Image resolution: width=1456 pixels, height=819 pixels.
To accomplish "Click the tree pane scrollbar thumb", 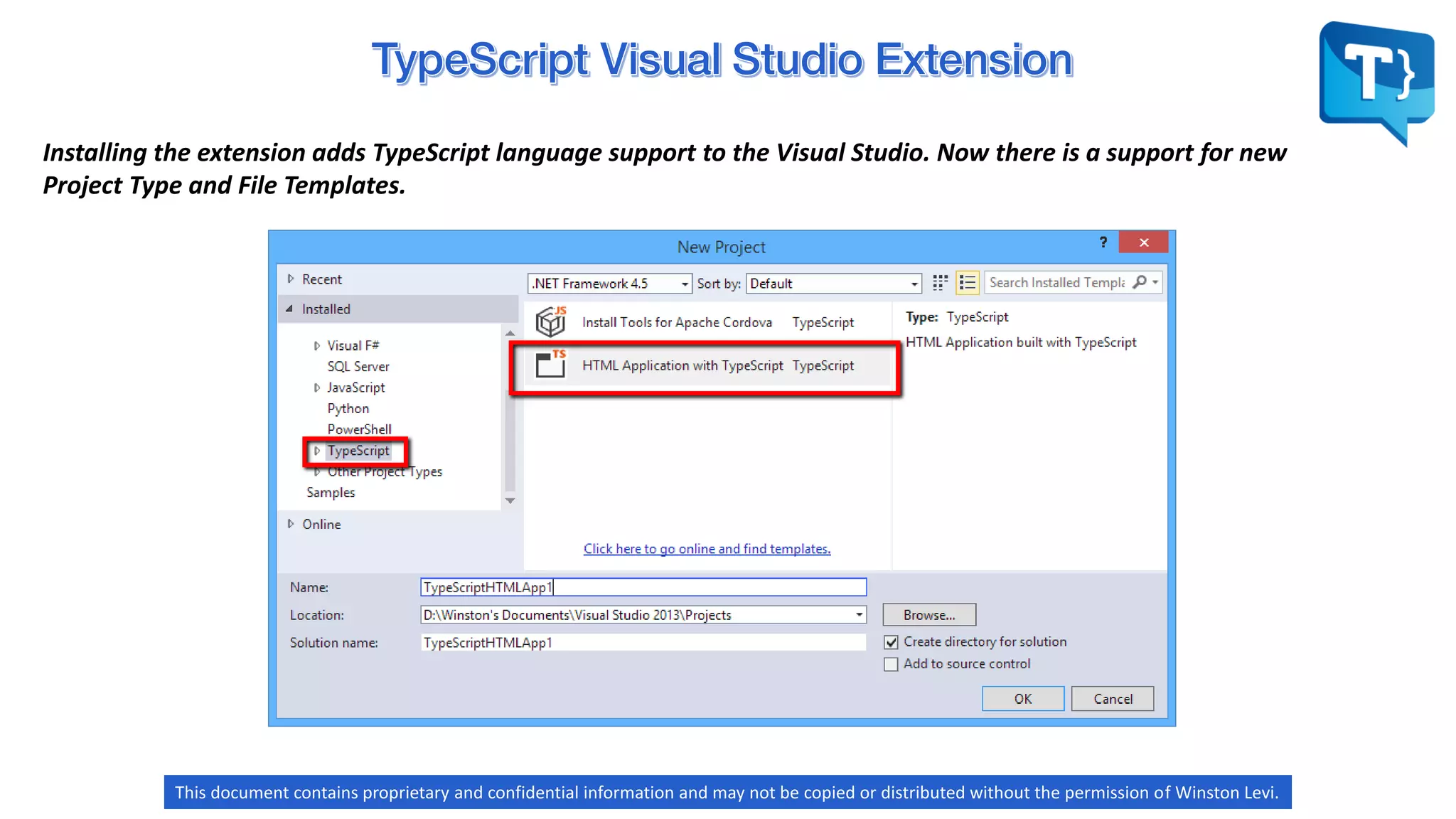I will tap(510, 439).
